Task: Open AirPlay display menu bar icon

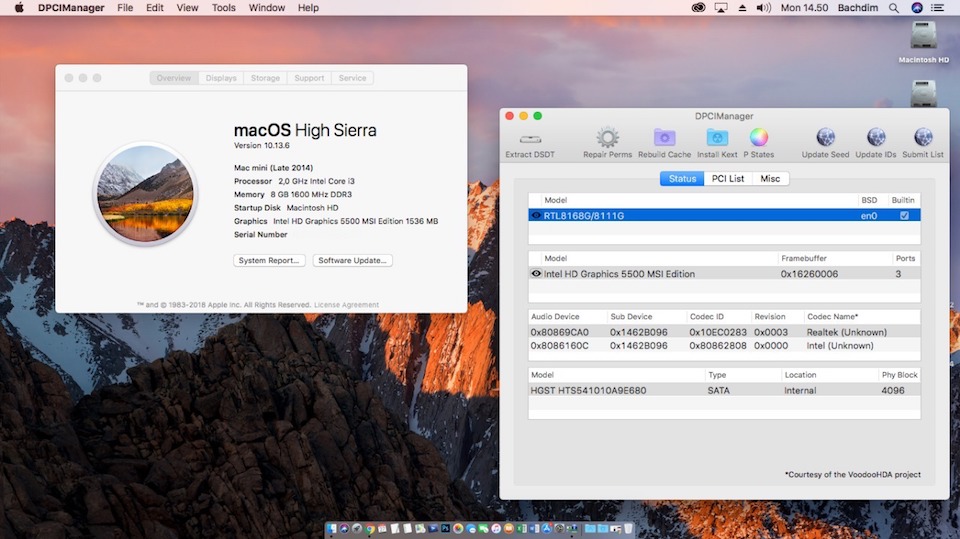Action: pos(721,8)
